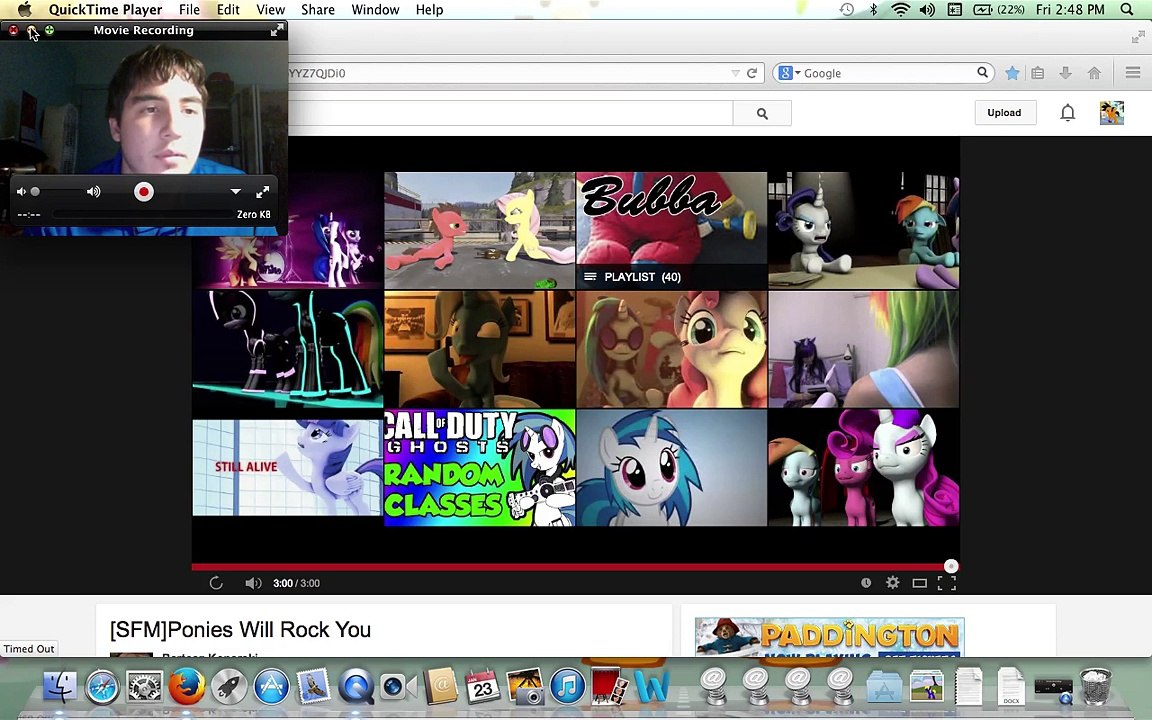Open Finder from the Dock
This screenshot has height=720, width=1152.
60,688
